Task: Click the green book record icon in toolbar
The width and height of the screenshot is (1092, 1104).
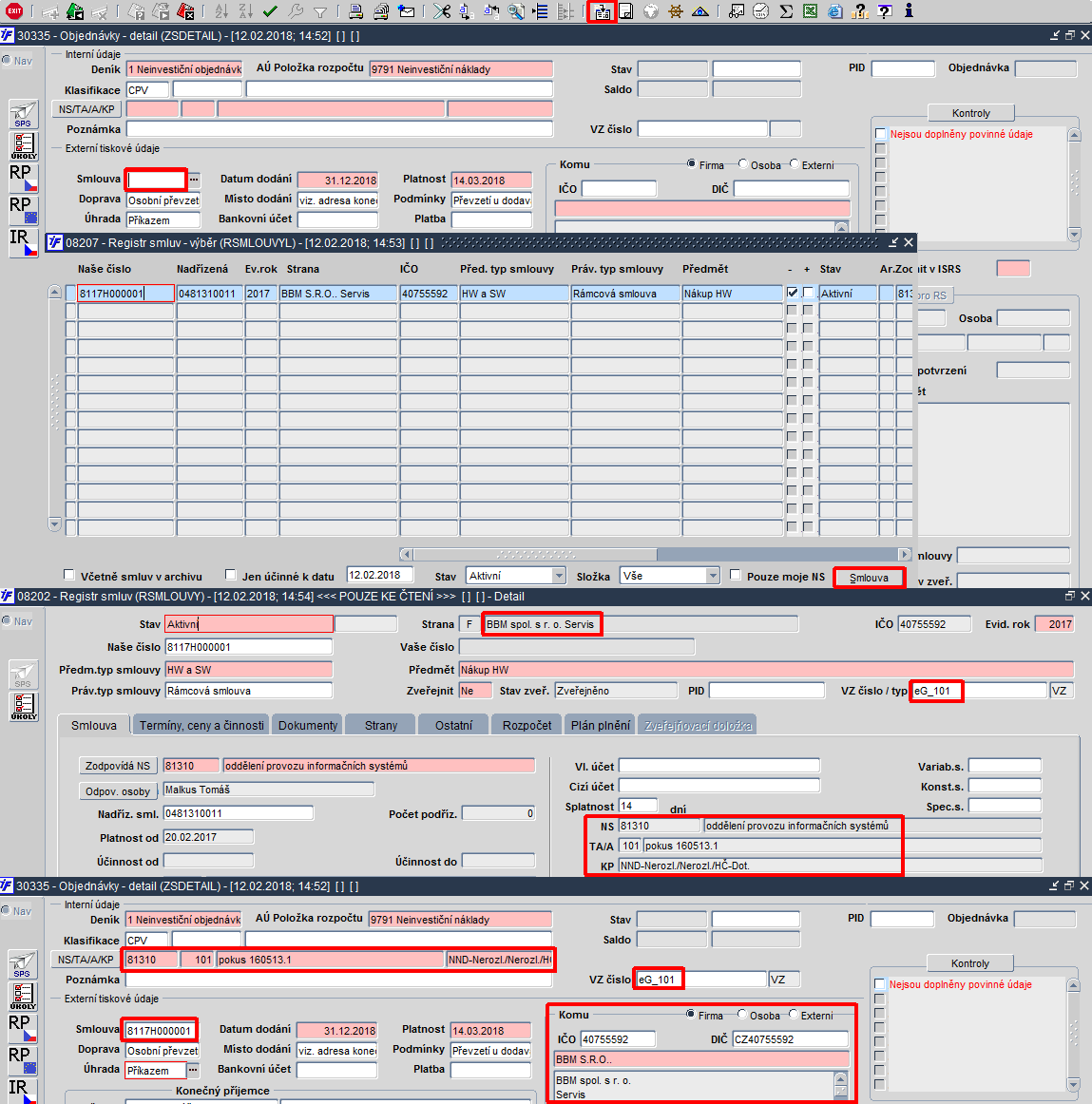Action: tap(75, 11)
